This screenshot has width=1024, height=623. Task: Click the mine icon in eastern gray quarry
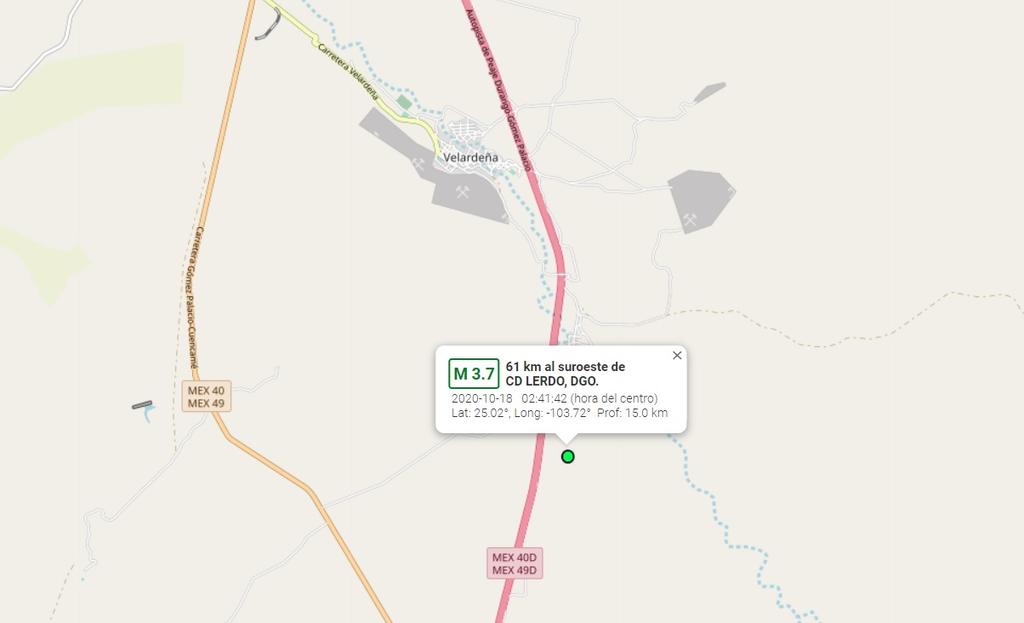[690, 219]
